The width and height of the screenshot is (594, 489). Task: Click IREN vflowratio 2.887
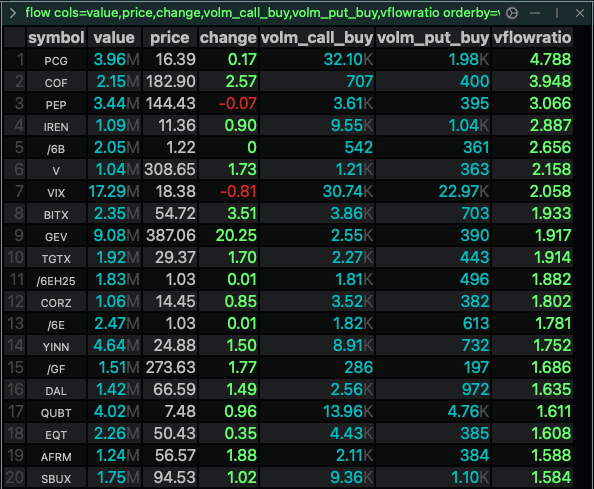pyautogui.click(x=532, y=126)
